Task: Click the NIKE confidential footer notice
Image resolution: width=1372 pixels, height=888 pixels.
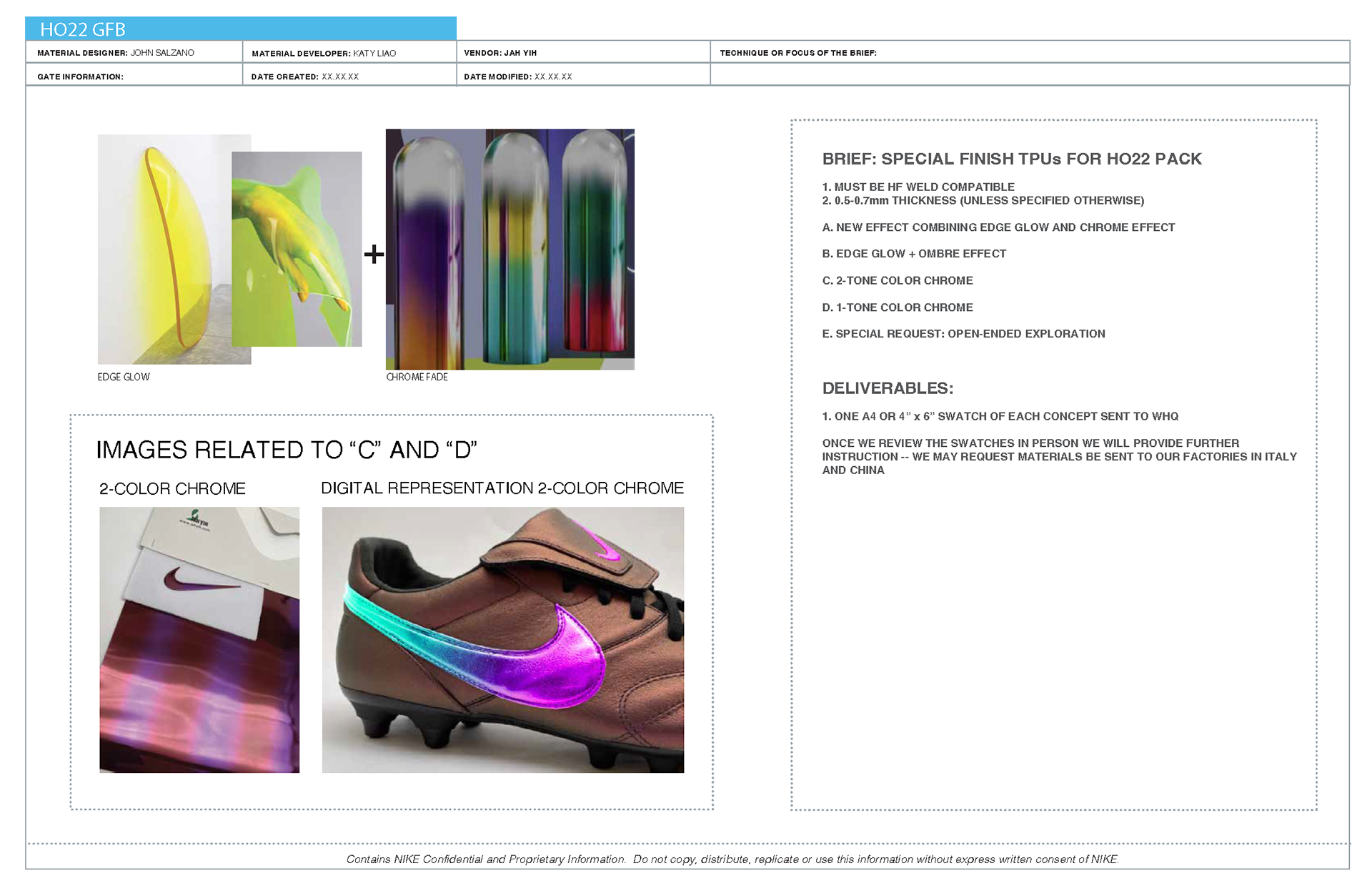Action: point(732,859)
